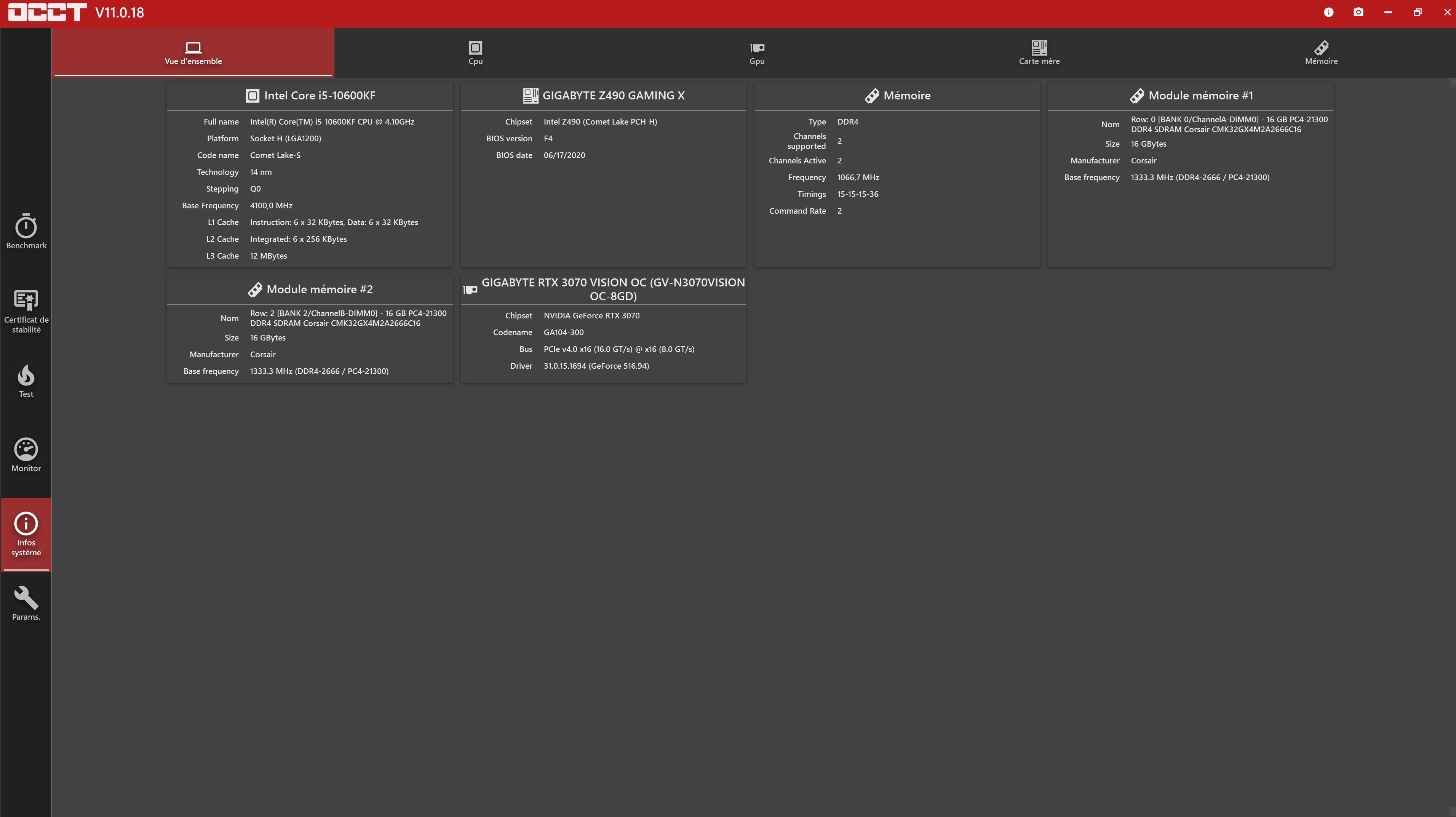
Task: Switch to the Mémoire tab
Action: (1321, 53)
